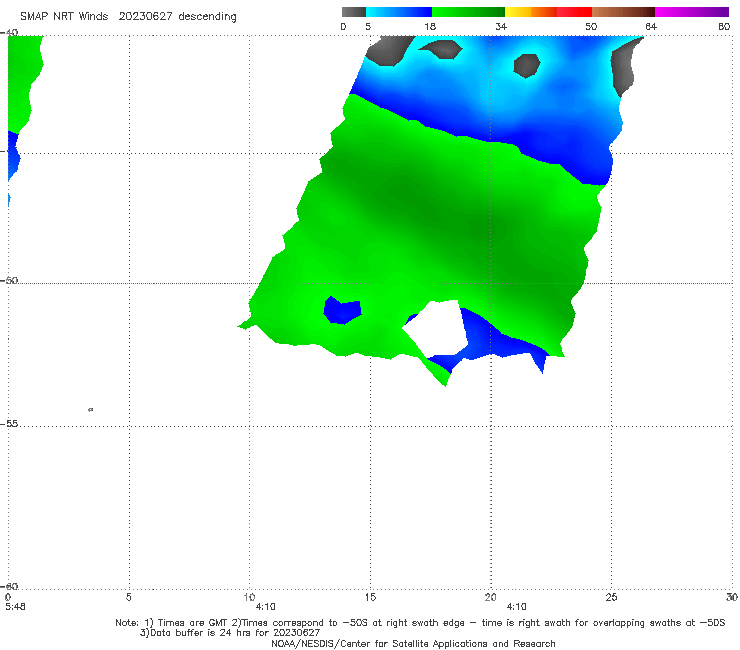Click the latitude label '-55'
Screen dimensions: 740x650
click(9, 424)
